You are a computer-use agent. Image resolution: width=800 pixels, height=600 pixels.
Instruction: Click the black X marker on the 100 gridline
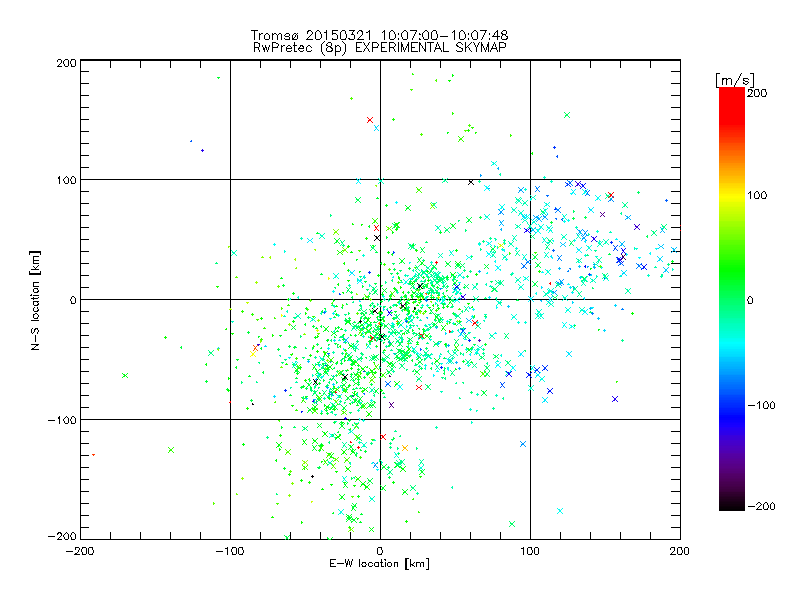(471, 182)
